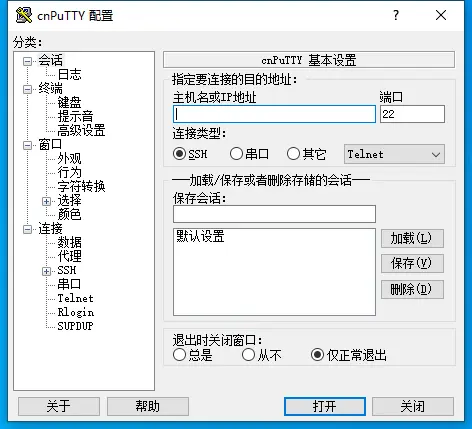
Task: Click the 打开 button
Action: click(x=325, y=406)
